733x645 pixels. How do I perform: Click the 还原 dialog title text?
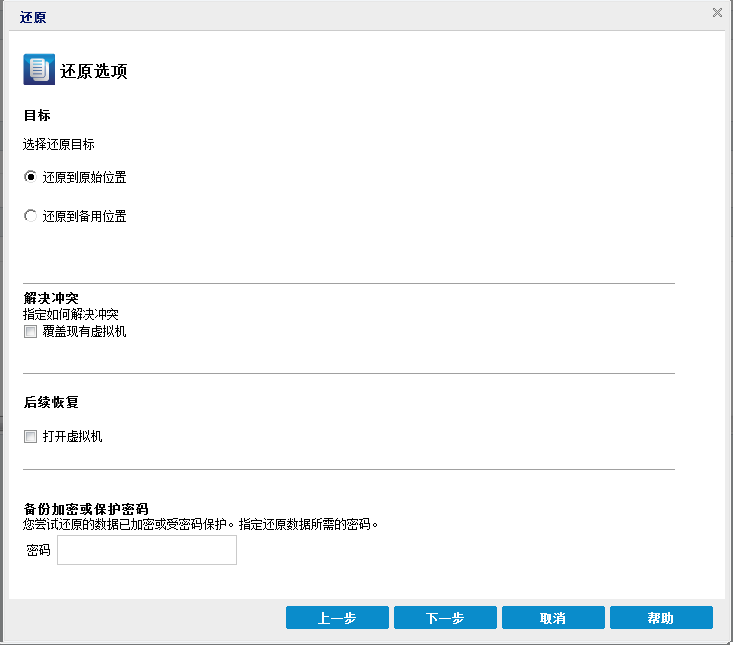[33, 17]
